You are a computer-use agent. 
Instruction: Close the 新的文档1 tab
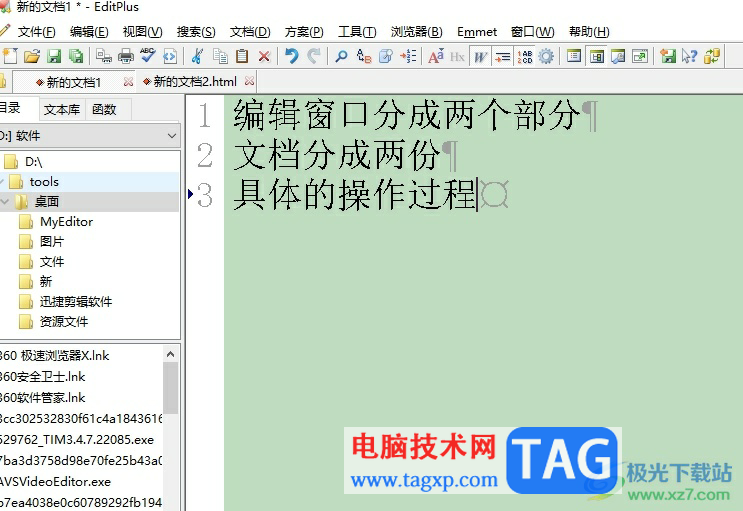[128, 82]
